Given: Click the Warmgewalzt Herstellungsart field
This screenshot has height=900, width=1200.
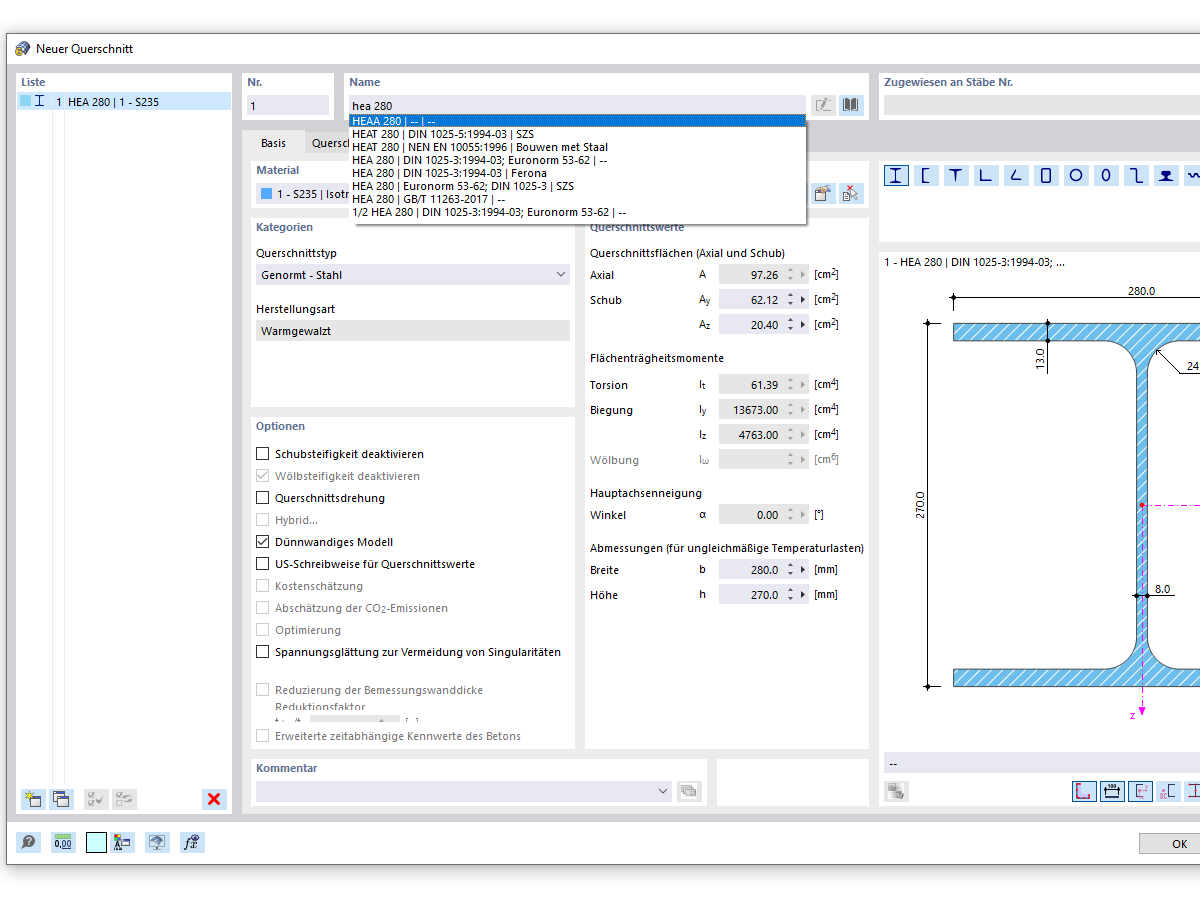Looking at the screenshot, I should pos(413,331).
